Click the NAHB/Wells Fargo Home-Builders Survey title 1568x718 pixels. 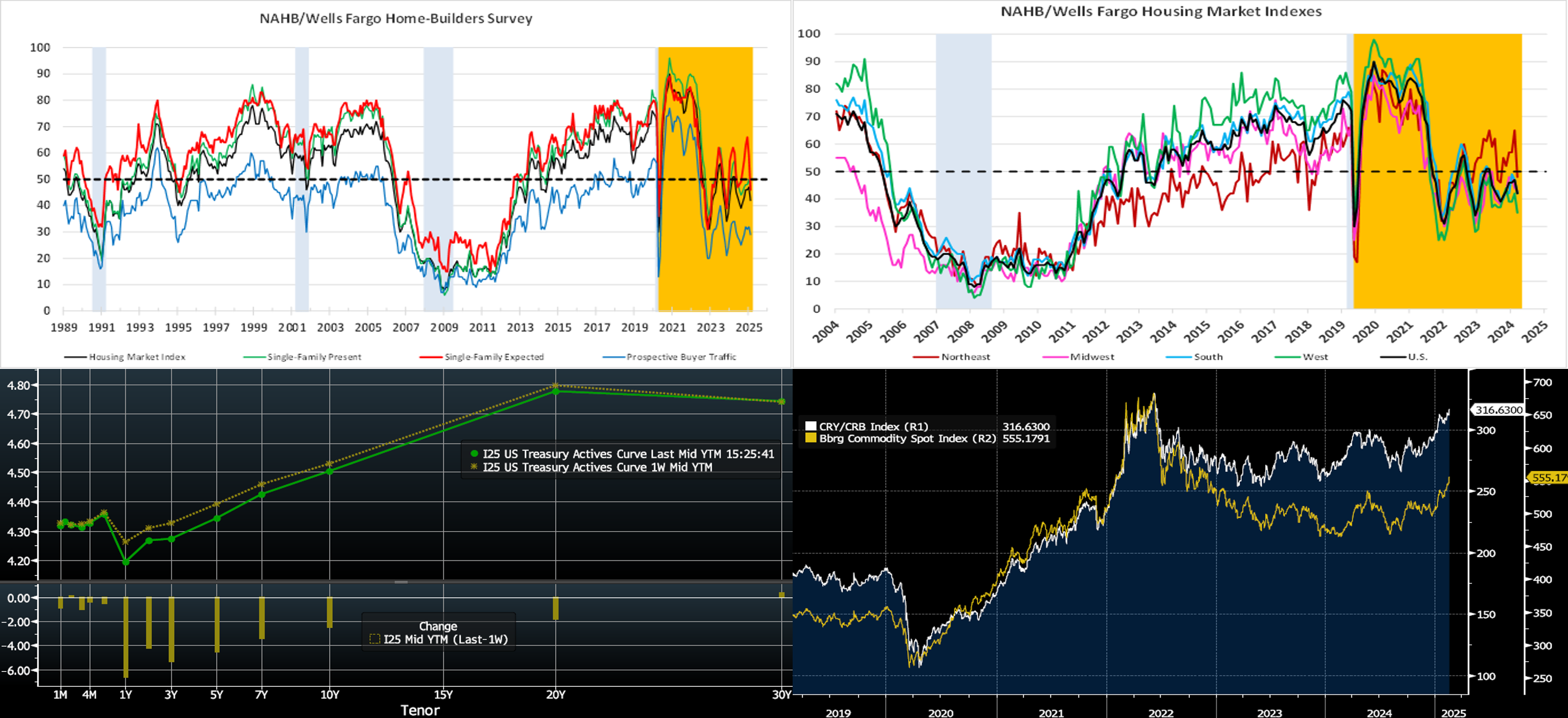(x=396, y=19)
